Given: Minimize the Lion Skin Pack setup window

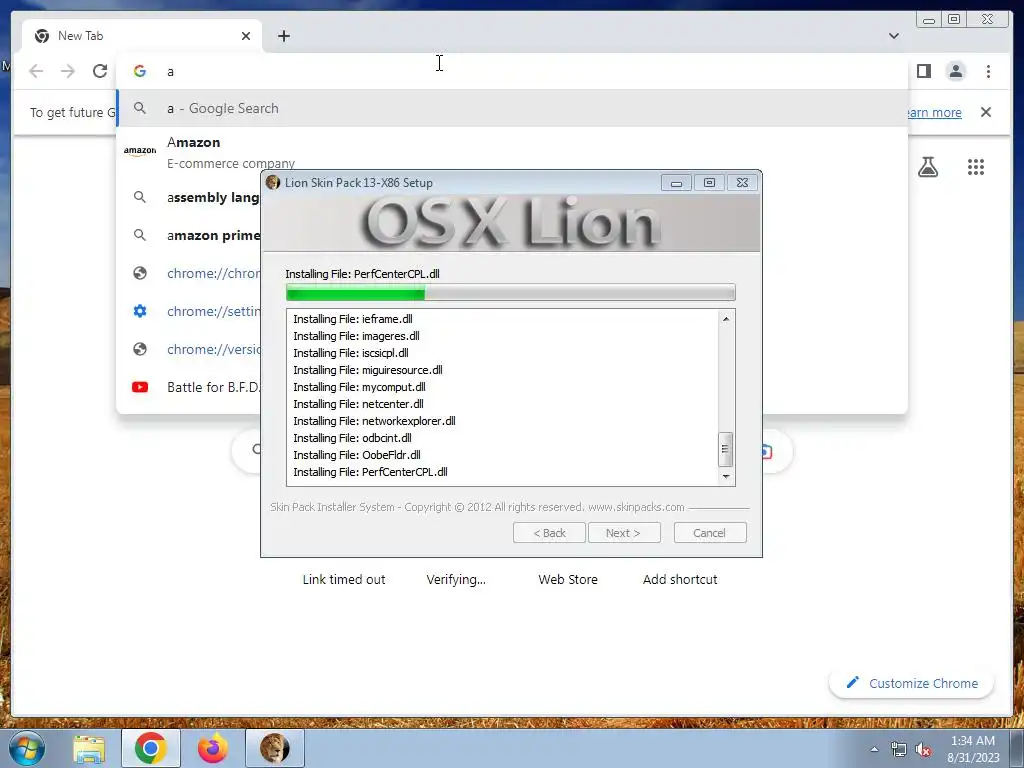Looking at the screenshot, I should coord(676,183).
